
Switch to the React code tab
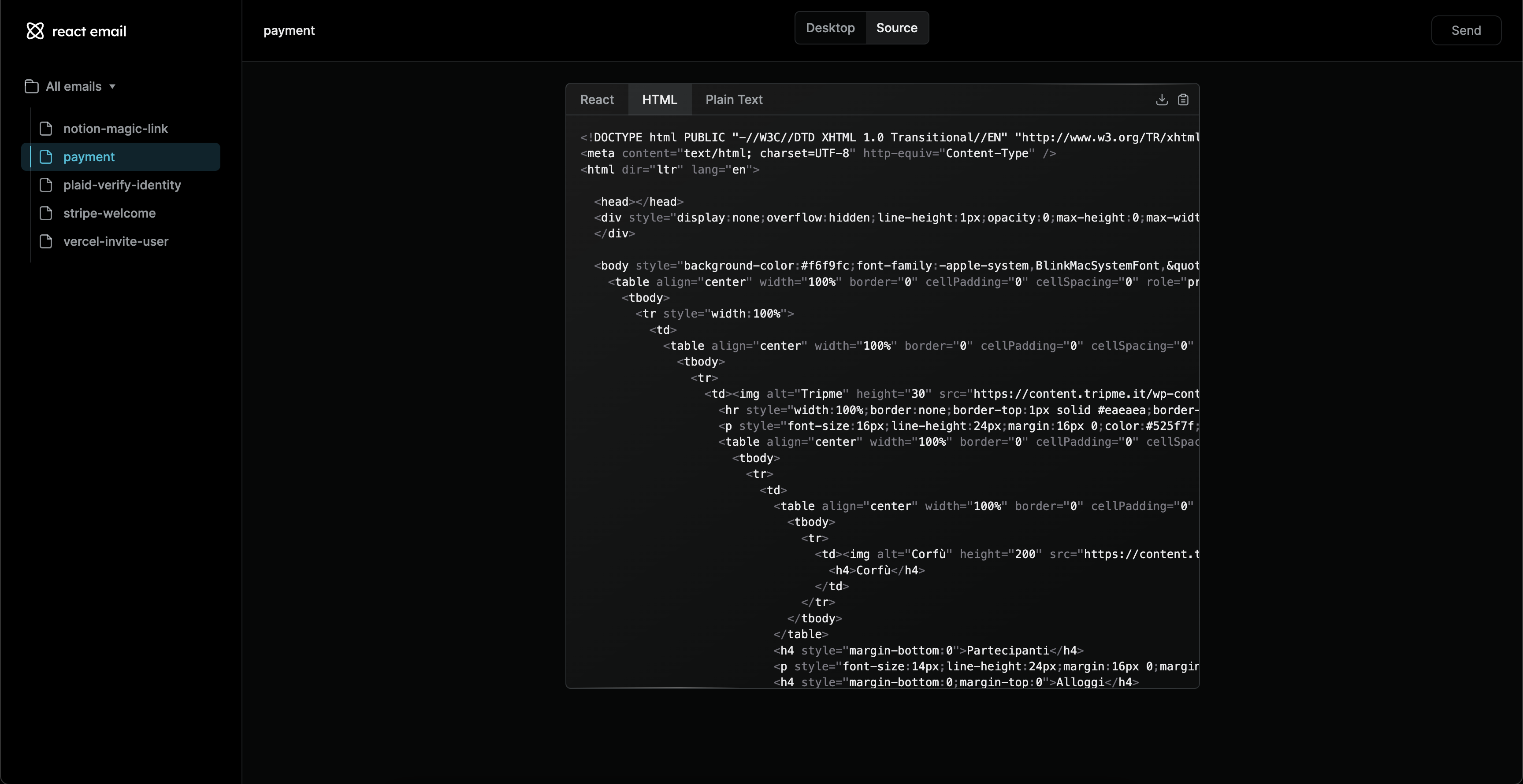coord(597,99)
